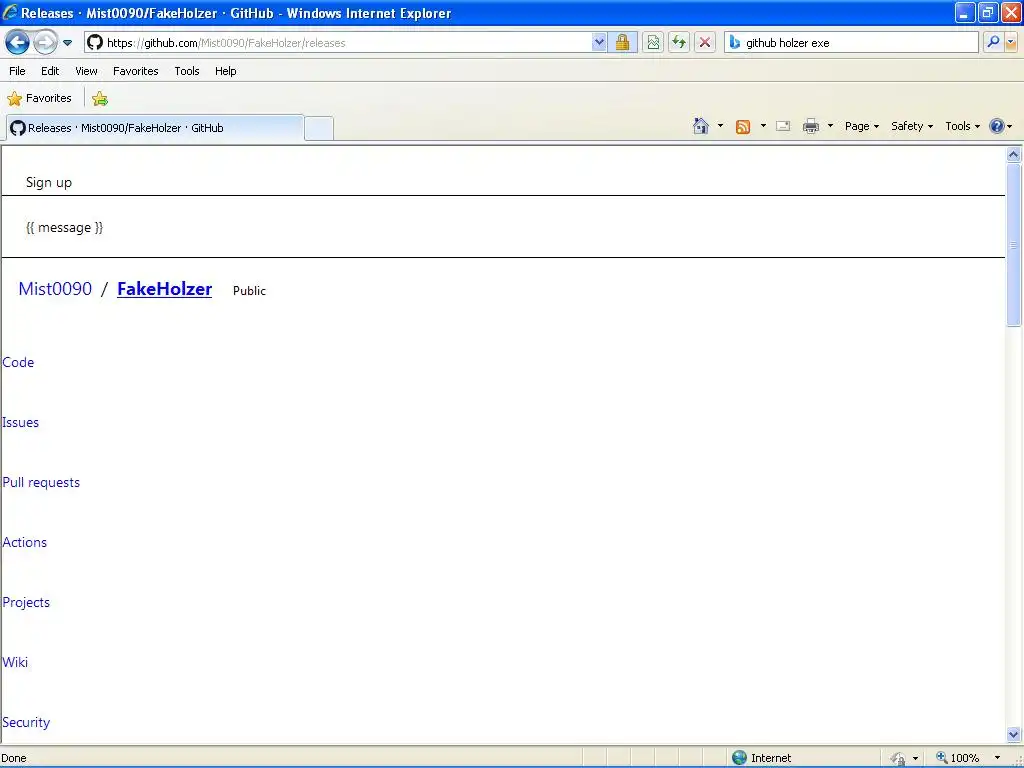Viewport: 1024px width, 768px height.
Task: Click the Internet zone globe icon
Action: [x=739, y=758]
